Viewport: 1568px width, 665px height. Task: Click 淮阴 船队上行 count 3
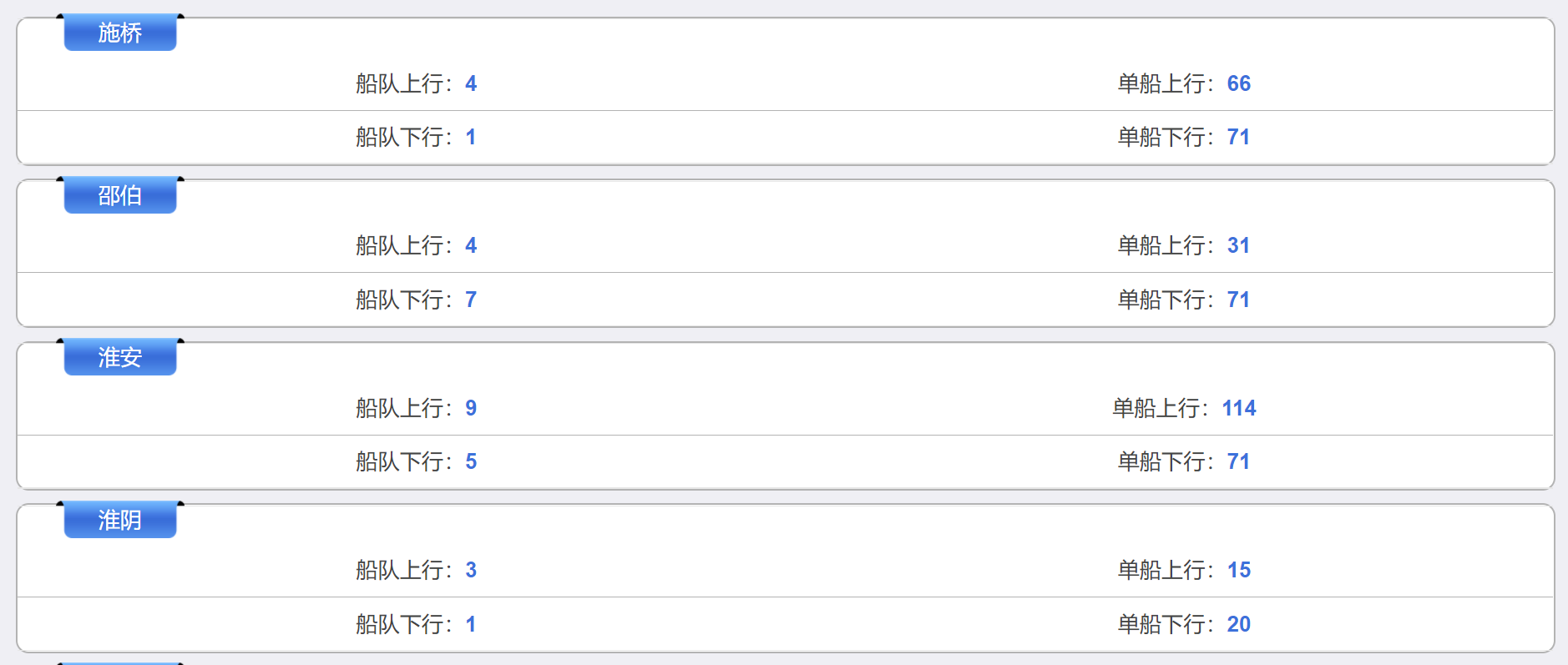coord(471,570)
